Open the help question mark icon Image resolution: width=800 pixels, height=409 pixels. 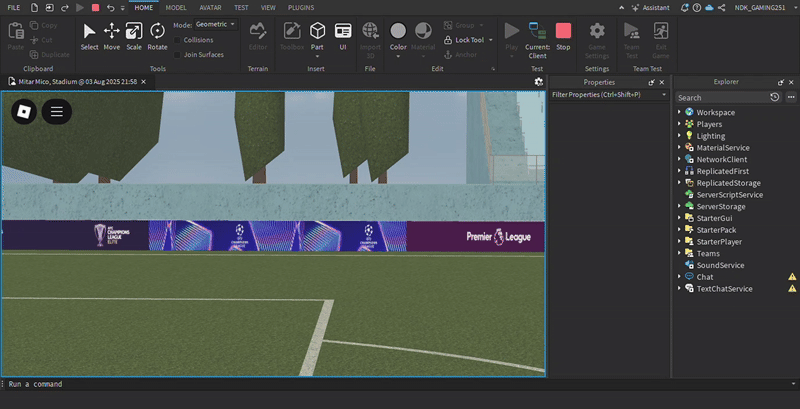[x=697, y=8]
